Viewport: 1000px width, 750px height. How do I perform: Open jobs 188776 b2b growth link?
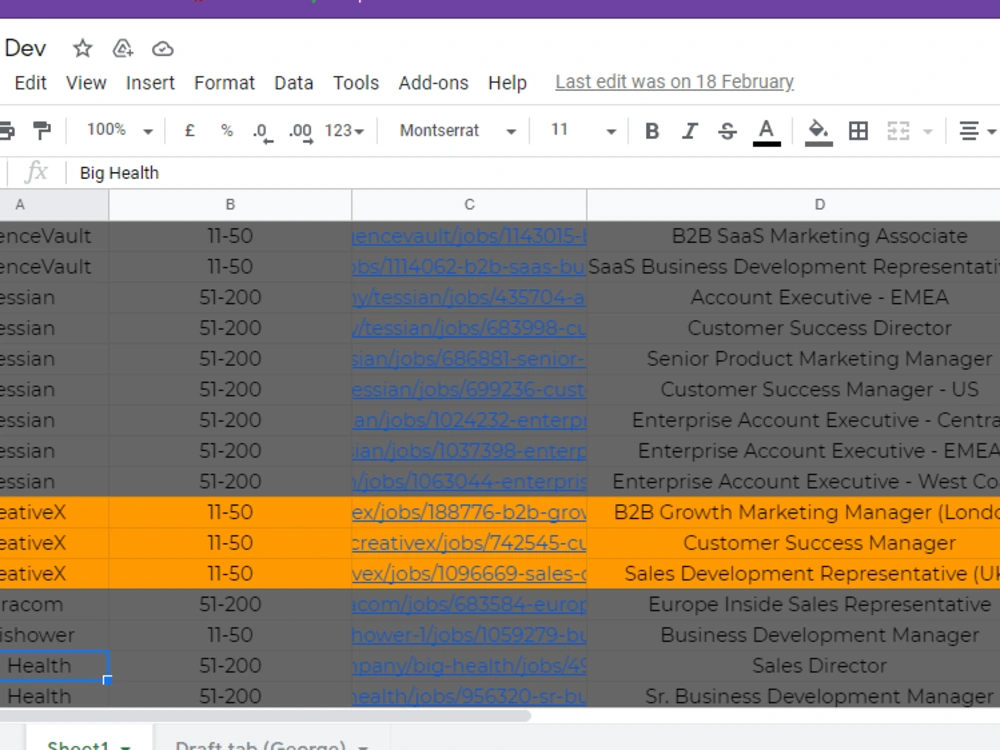click(x=469, y=512)
